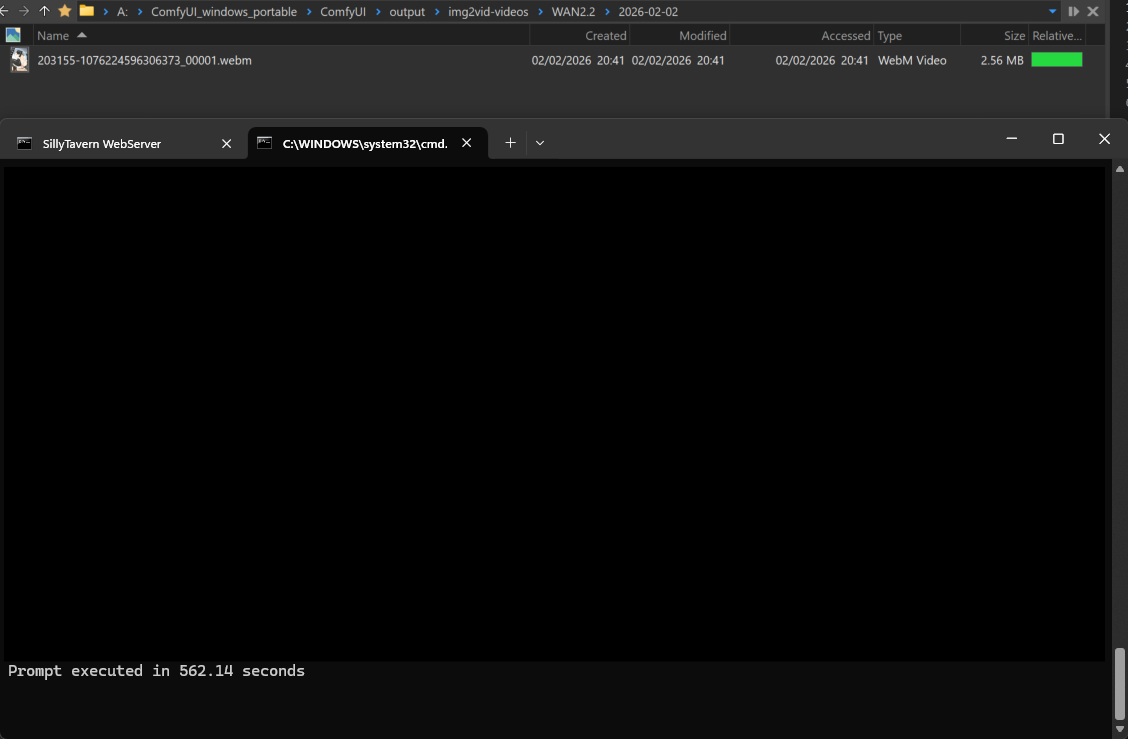Navigate up one folder level
This screenshot has width=1128, height=739.
44,12
